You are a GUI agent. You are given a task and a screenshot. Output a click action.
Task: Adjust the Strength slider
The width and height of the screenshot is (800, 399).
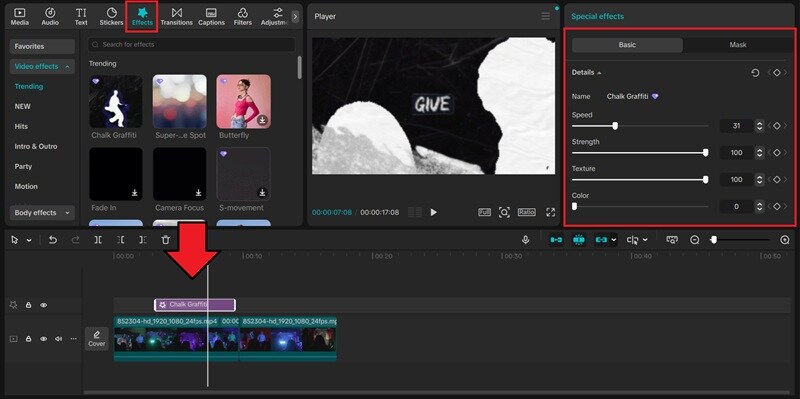(x=706, y=153)
